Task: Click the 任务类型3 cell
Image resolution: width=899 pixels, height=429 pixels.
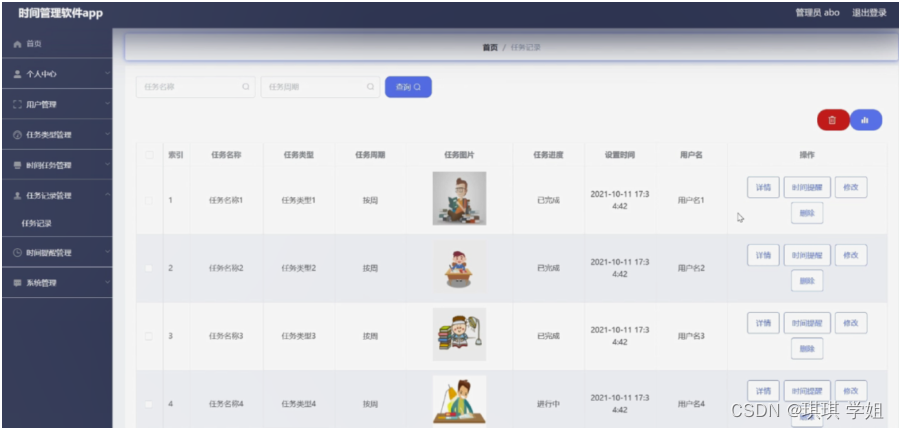Action: [299, 336]
